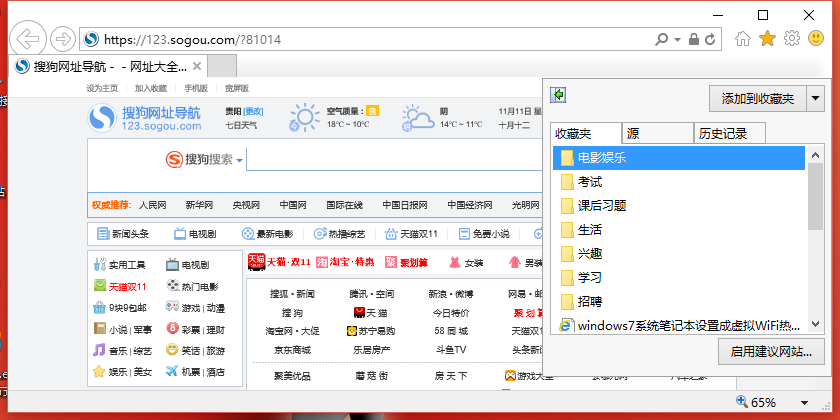The width and height of the screenshot is (840, 420).
Task: Click the browser Back arrow button
Action: (x=29, y=39)
